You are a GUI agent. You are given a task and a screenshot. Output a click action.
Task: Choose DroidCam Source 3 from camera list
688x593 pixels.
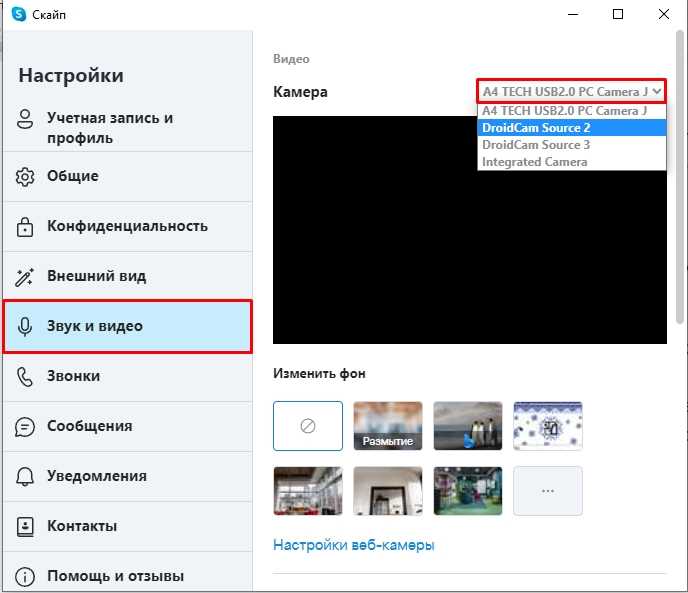571,144
